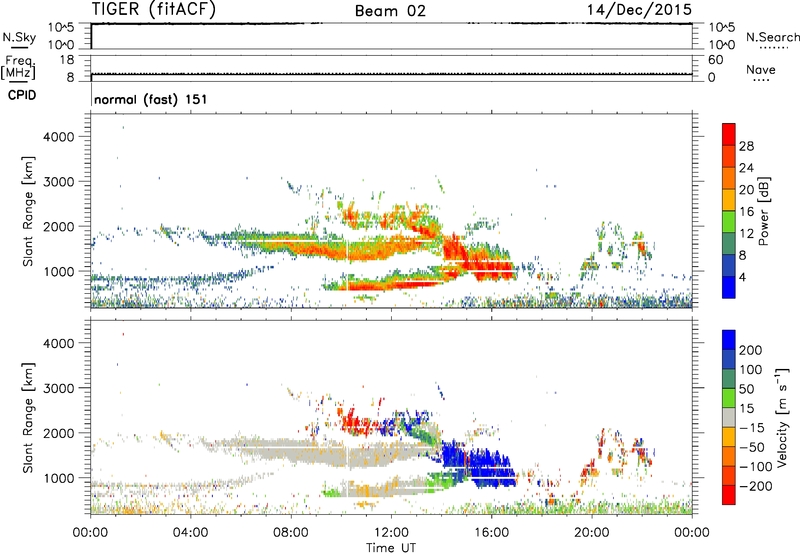Click the 'TIGER (fitACF)' title text
The width and height of the screenshot is (800, 554).
[154, 9]
